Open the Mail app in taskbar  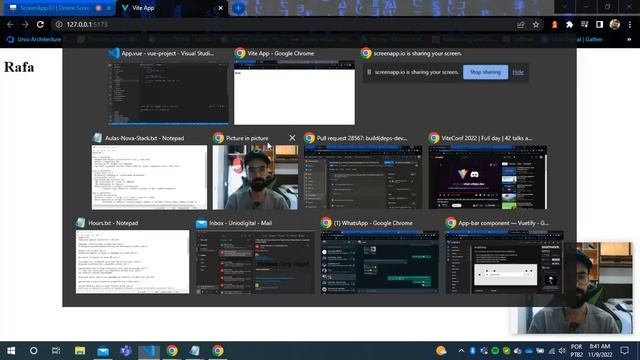coord(103,351)
